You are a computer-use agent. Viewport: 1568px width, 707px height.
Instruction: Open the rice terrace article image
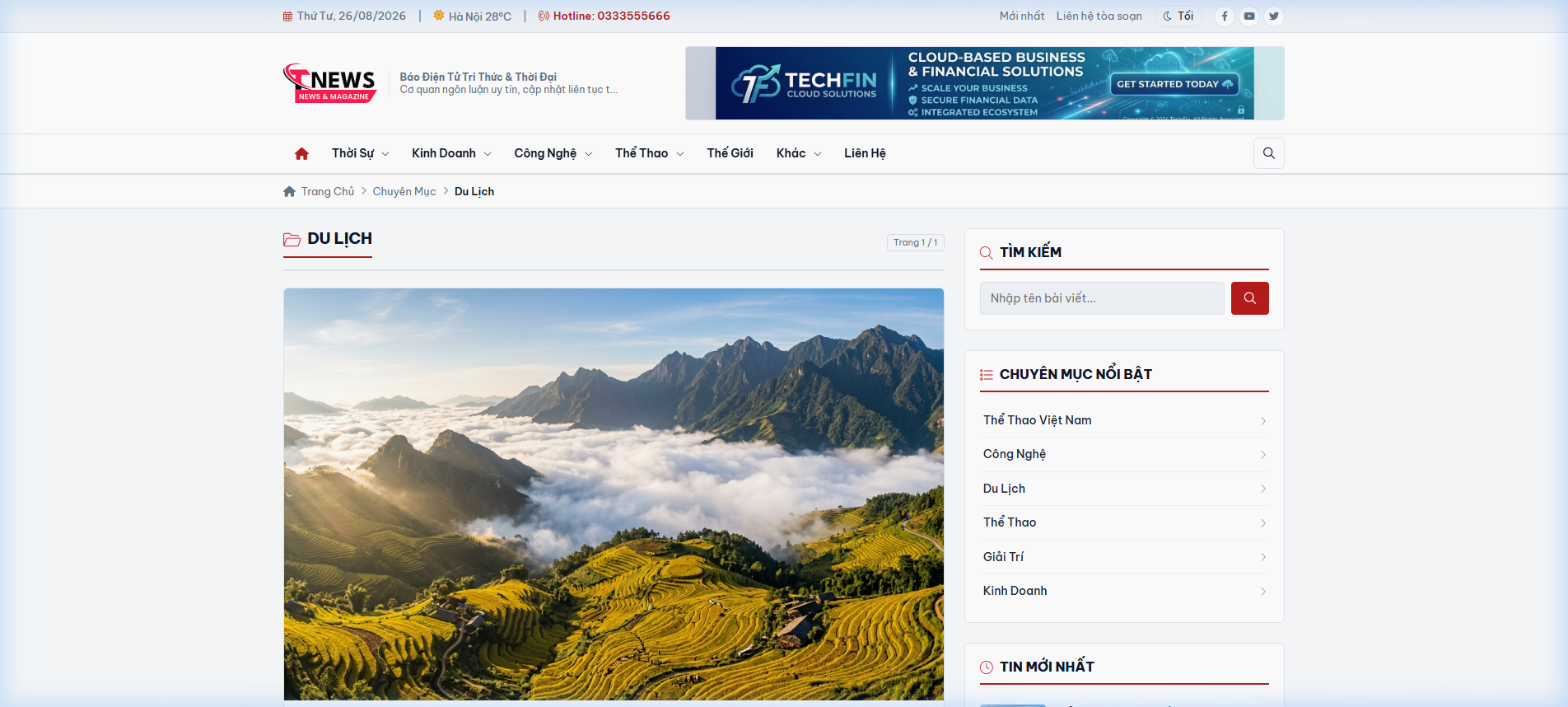click(614, 494)
